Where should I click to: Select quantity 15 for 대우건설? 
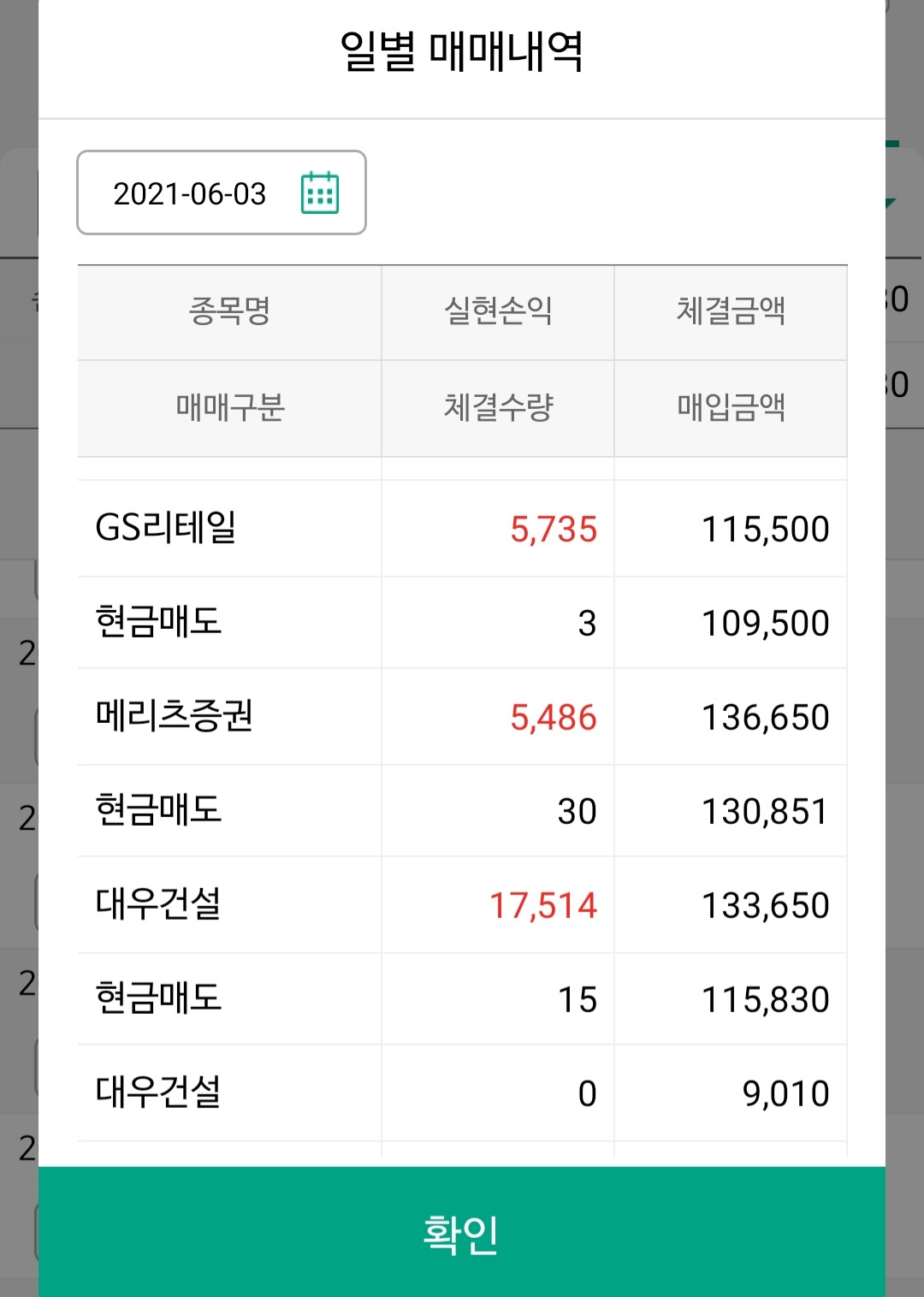(x=577, y=1000)
